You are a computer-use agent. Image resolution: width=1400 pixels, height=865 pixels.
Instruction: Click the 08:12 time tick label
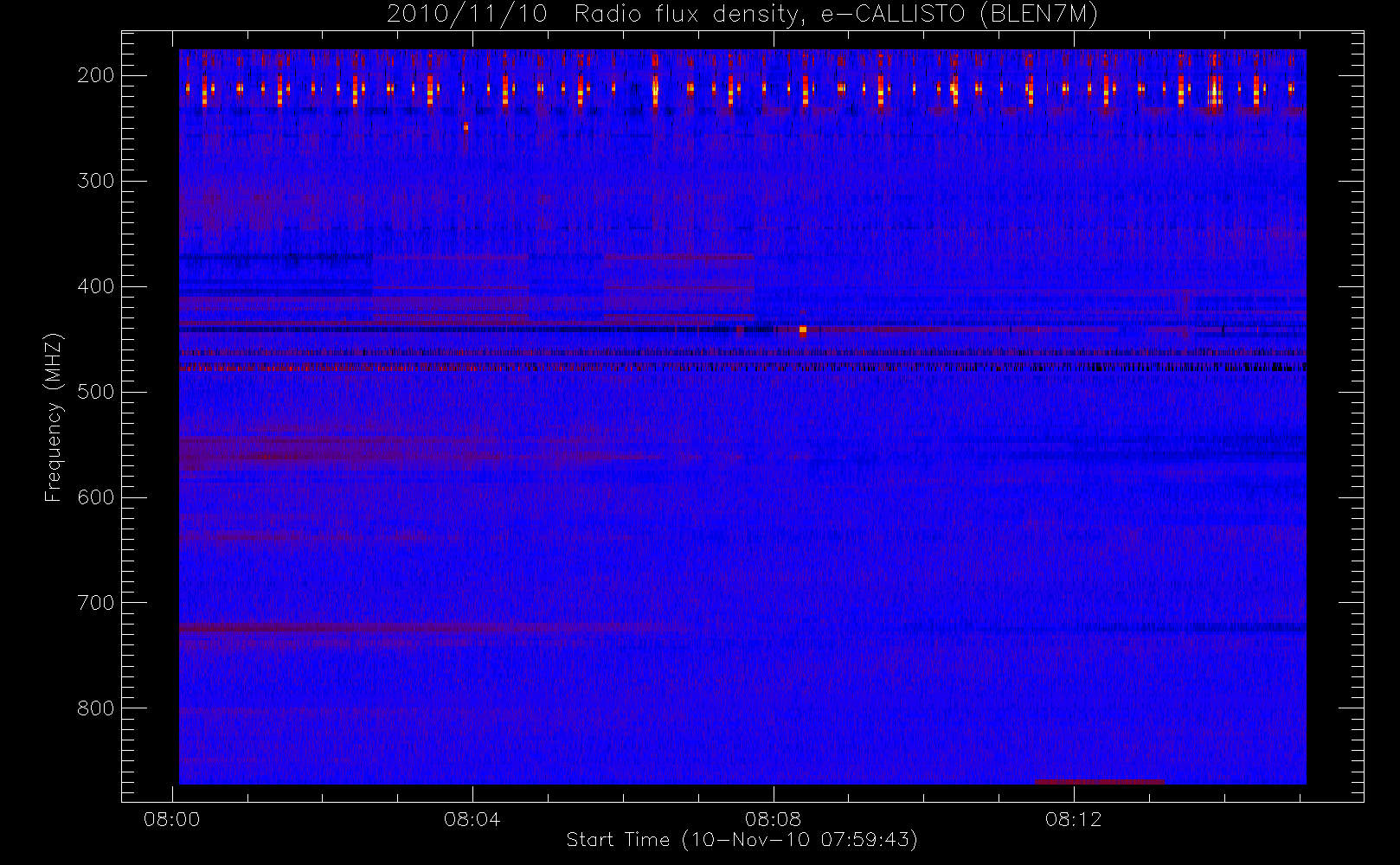pos(1074,819)
